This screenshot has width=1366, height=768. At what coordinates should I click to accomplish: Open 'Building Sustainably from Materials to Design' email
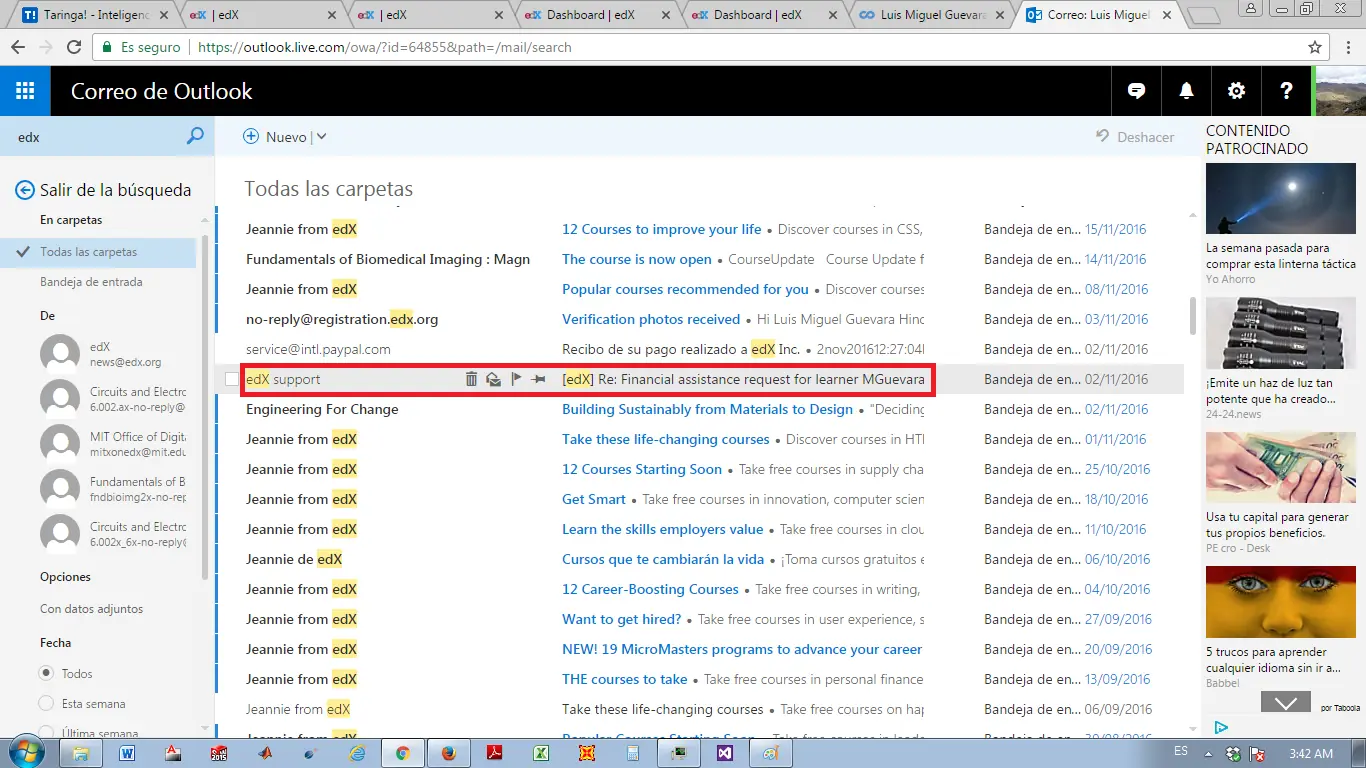(x=707, y=409)
